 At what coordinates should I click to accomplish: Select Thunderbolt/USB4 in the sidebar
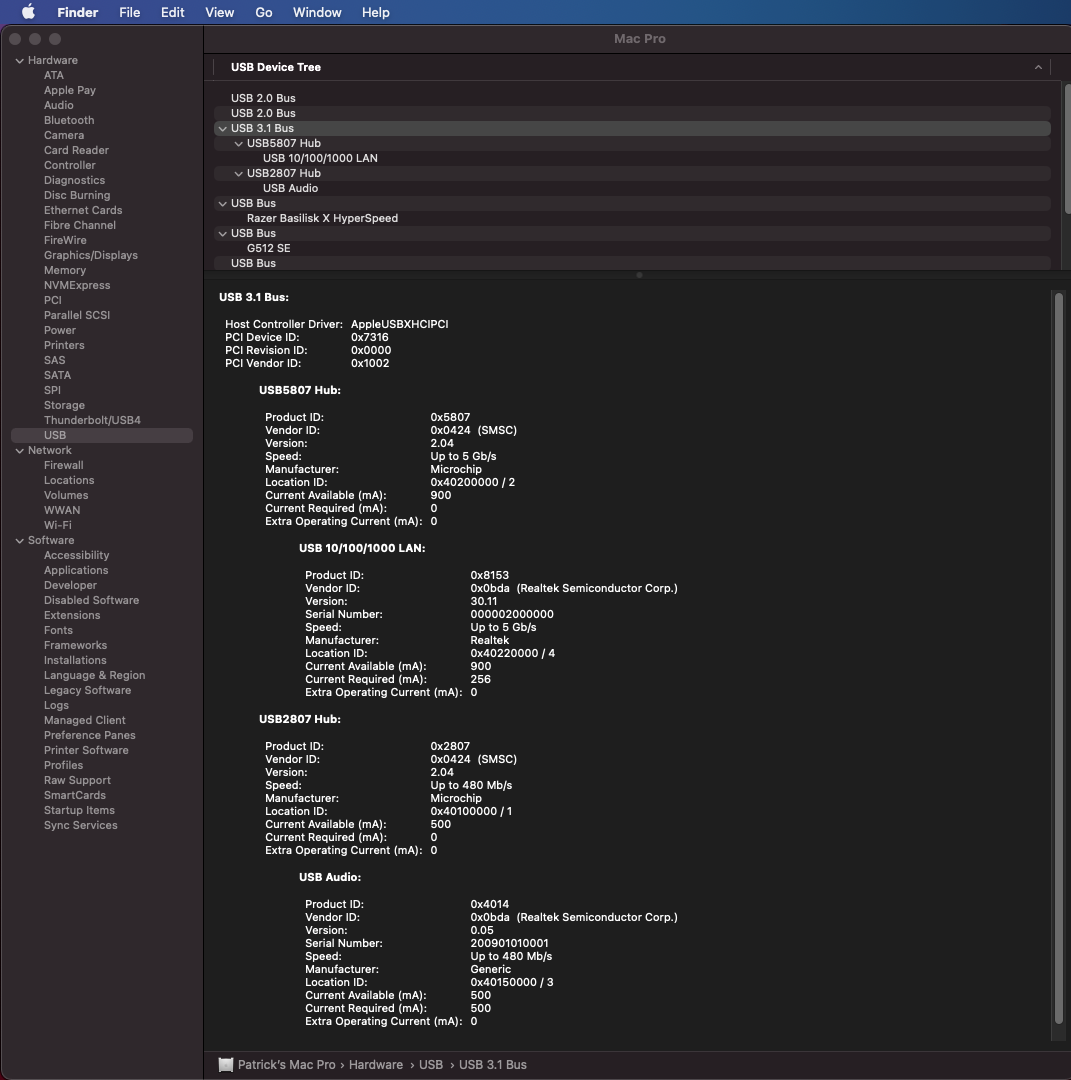click(92, 420)
